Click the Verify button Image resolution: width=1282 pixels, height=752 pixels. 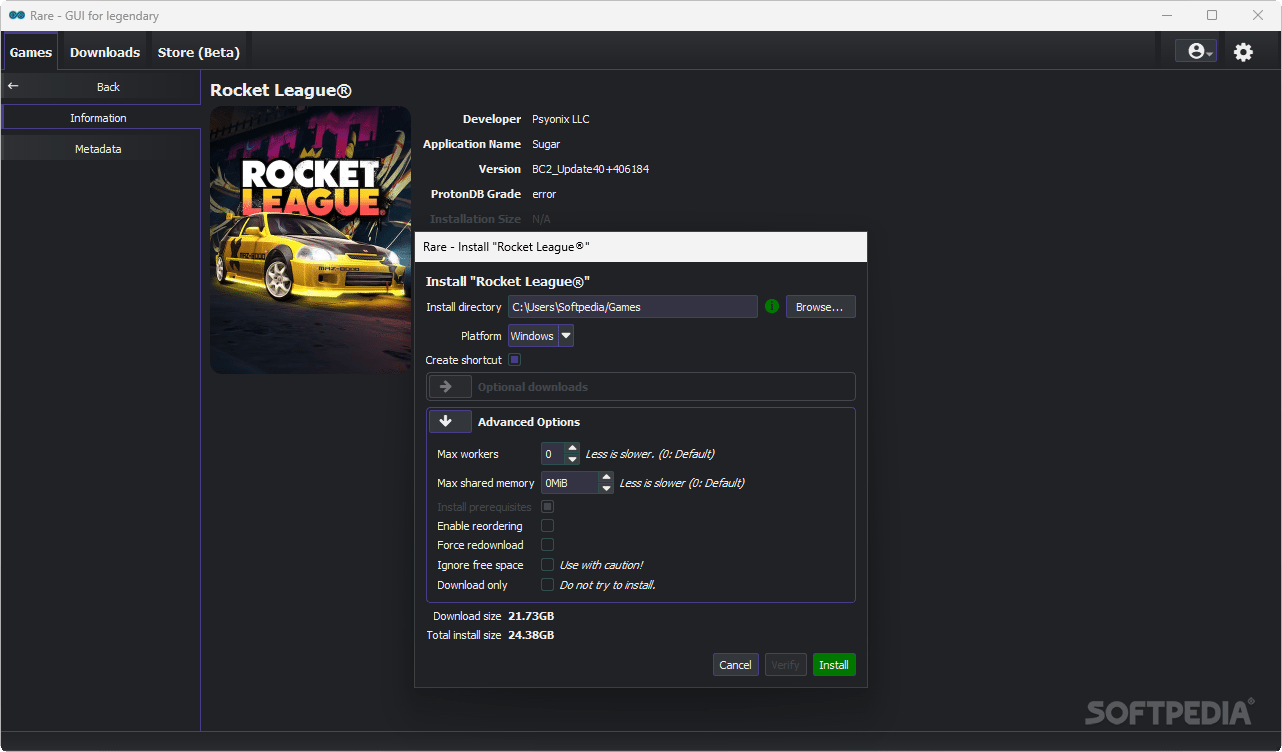(785, 665)
